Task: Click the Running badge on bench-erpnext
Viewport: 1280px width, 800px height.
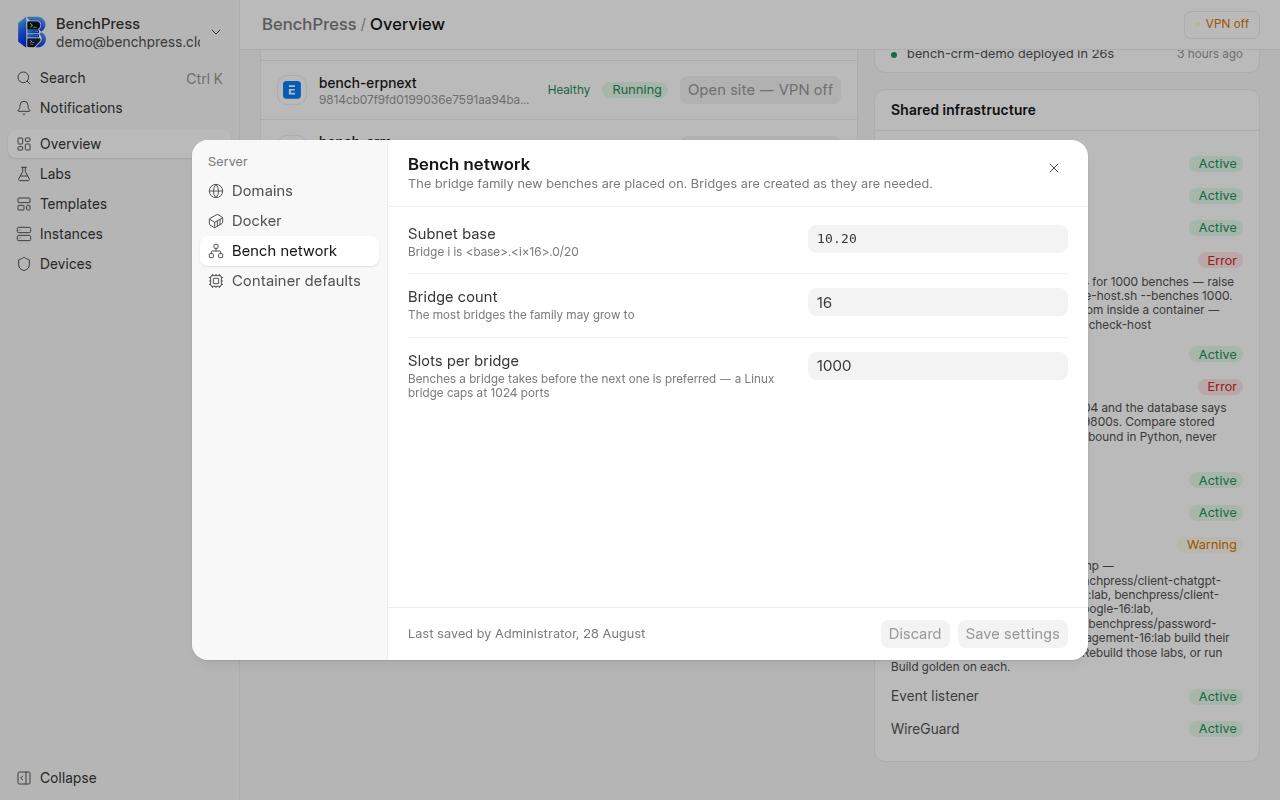Action: 637,90
